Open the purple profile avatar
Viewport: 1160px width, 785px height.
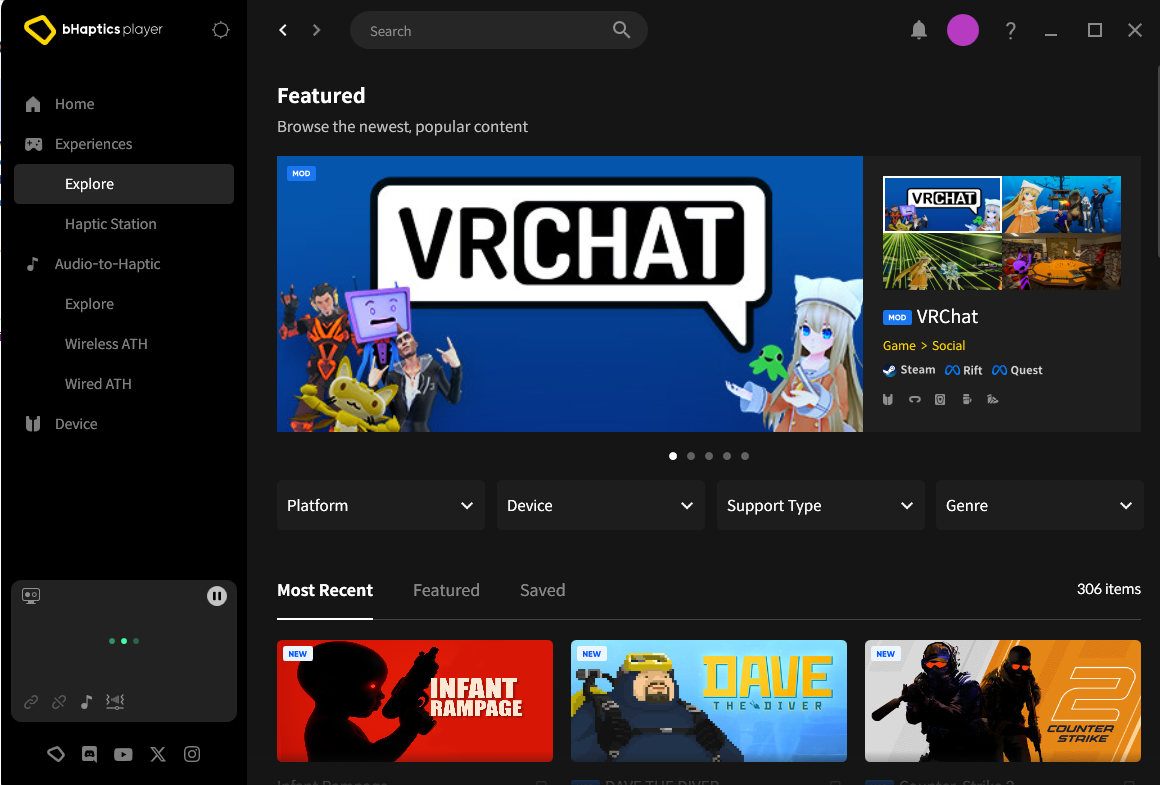(x=962, y=30)
